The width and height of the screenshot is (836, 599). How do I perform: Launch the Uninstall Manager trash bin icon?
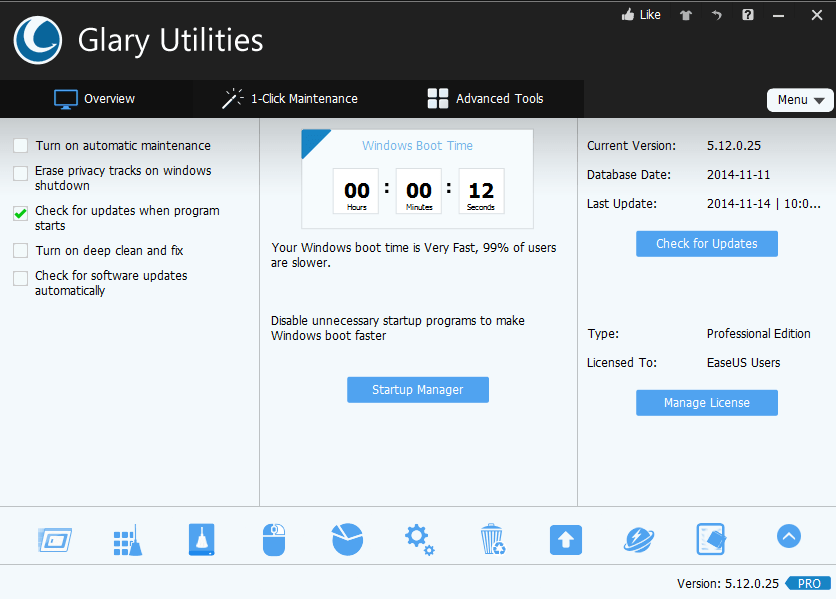coord(492,540)
